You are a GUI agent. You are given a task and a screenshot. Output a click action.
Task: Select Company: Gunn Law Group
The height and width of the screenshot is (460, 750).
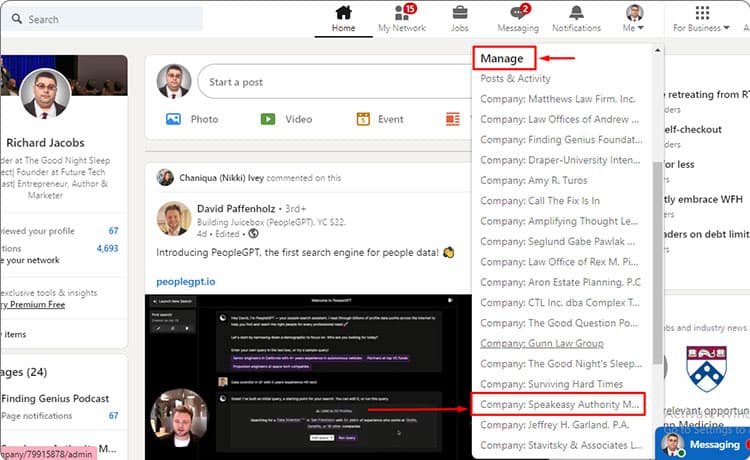point(541,343)
